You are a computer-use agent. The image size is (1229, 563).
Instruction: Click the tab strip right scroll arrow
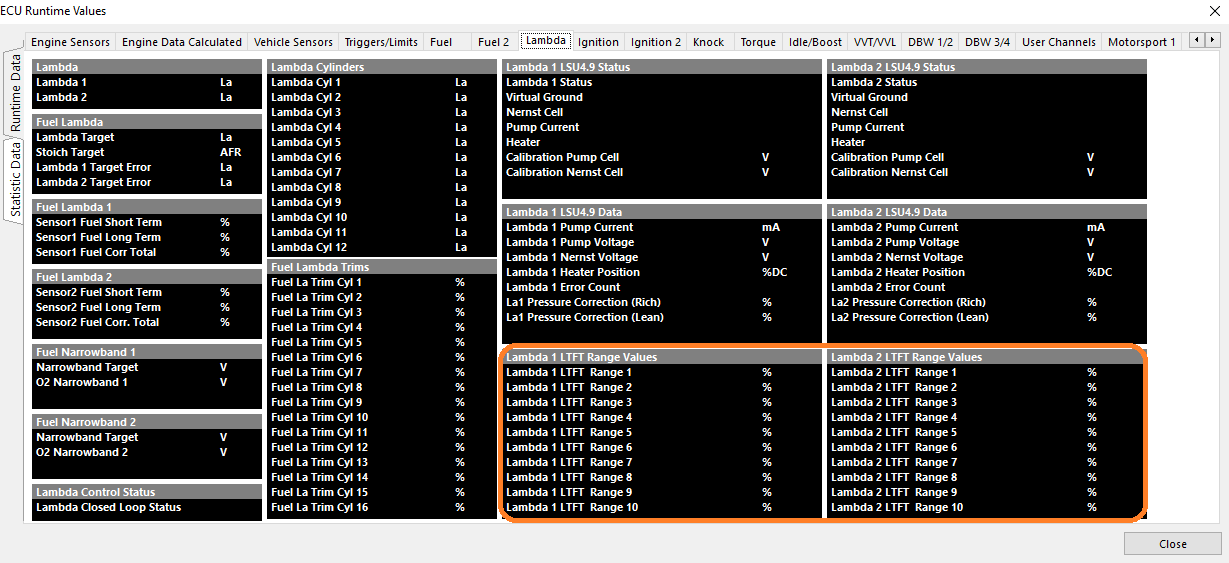point(1212,40)
